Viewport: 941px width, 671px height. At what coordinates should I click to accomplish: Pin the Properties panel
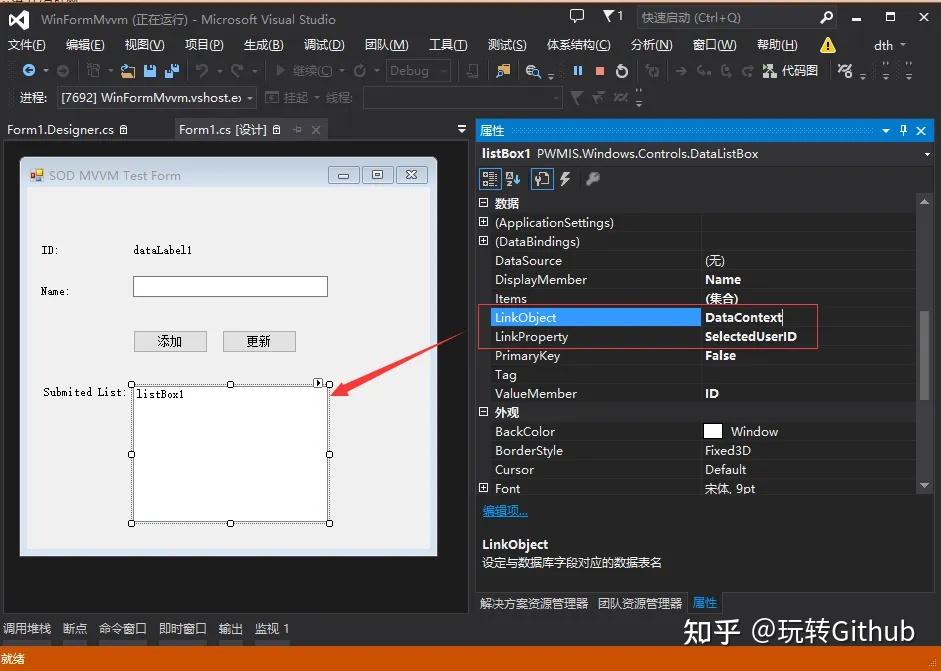(903, 130)
